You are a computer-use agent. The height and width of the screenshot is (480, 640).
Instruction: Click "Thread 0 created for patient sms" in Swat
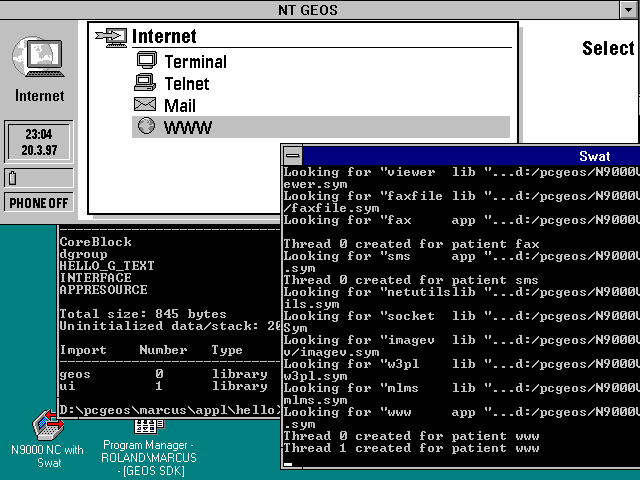tap(411, 280)
